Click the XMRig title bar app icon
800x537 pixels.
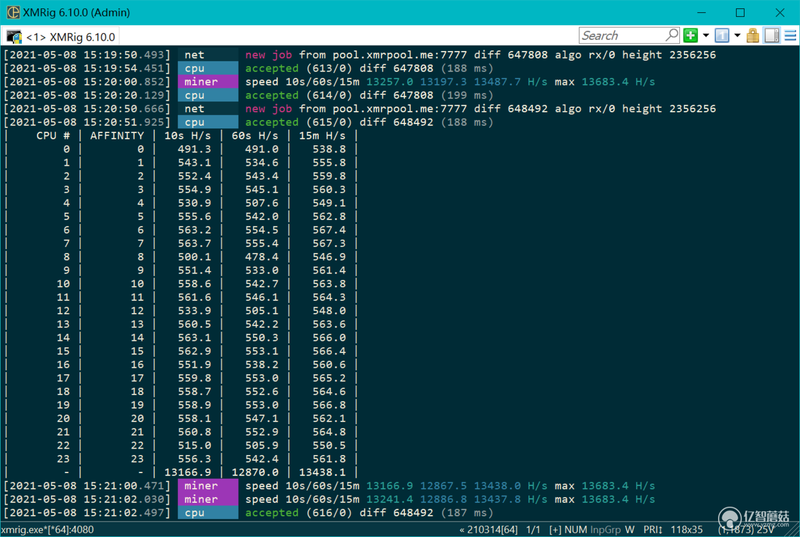[x=13, y=12]
